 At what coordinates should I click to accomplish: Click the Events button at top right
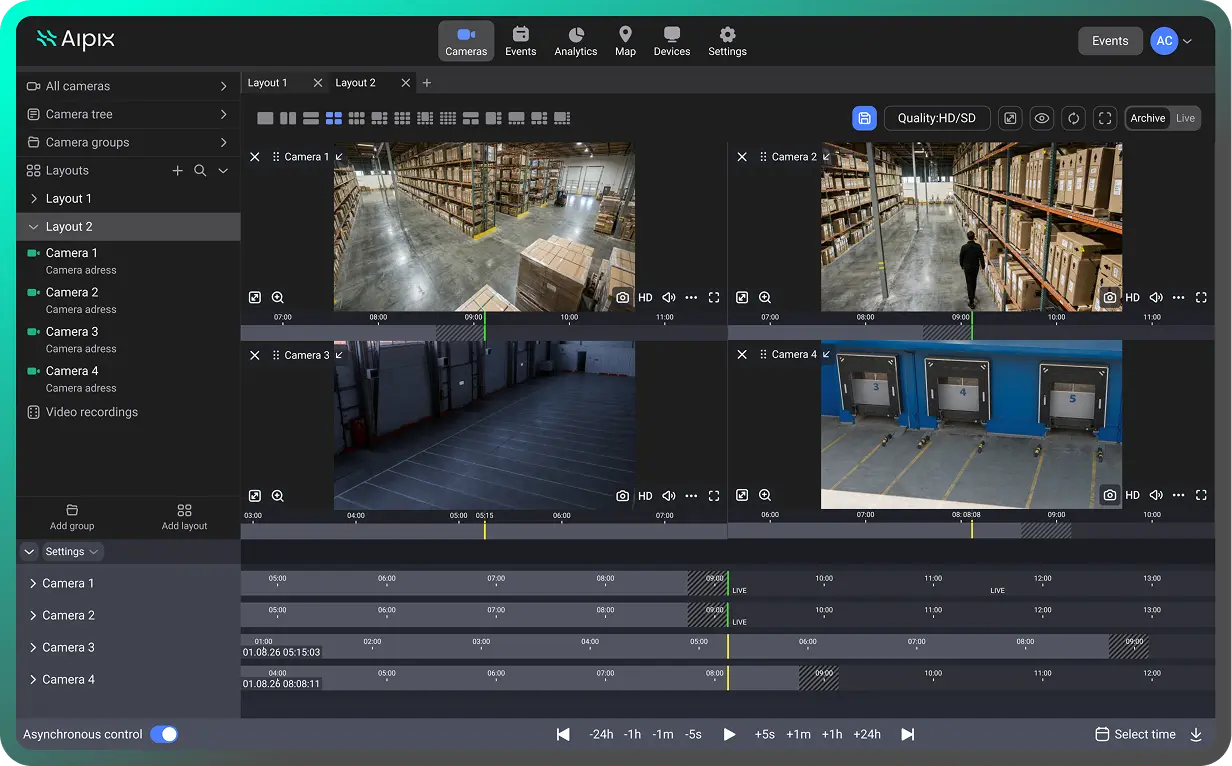(1110, 41)
